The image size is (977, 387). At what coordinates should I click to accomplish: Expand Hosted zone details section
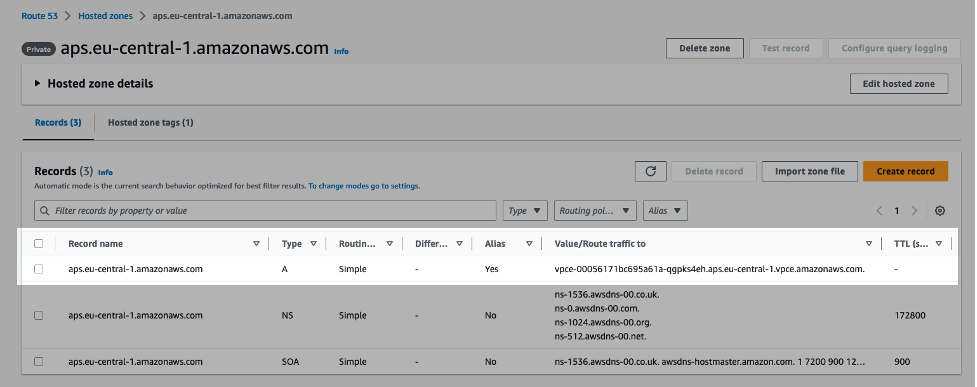click(x=94, y=84)
